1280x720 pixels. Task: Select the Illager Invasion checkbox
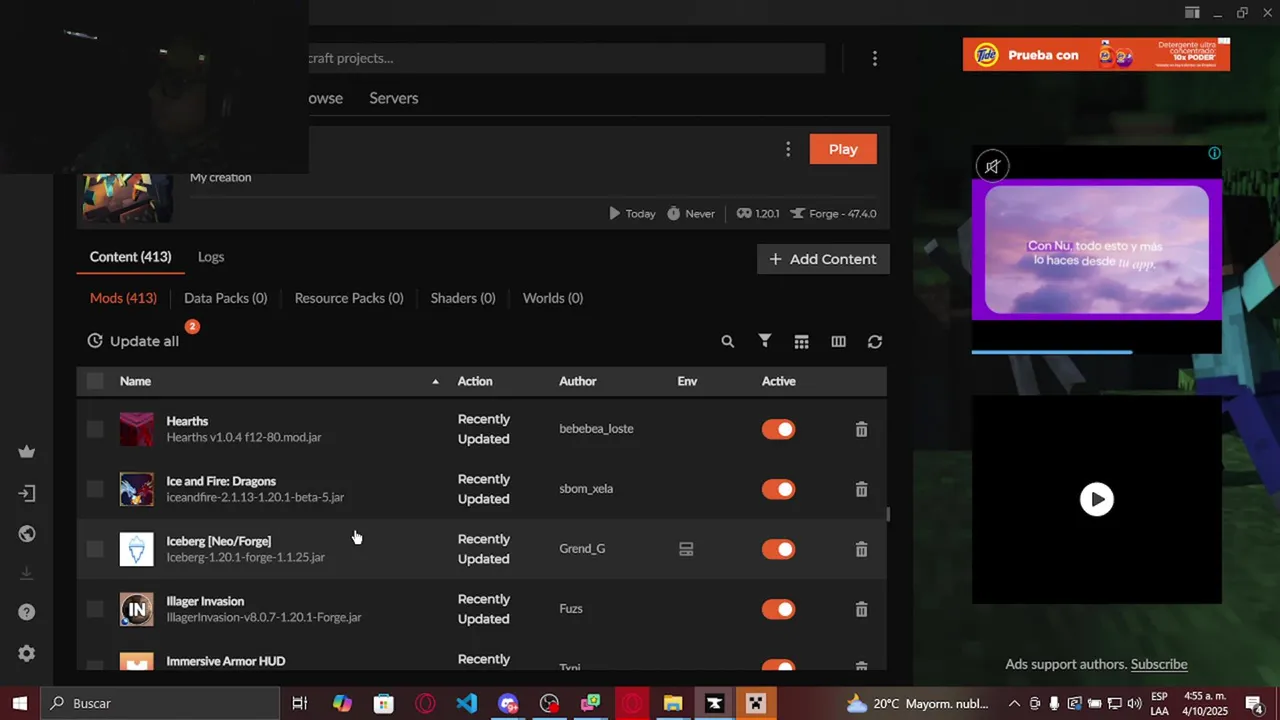pos(95,609)
